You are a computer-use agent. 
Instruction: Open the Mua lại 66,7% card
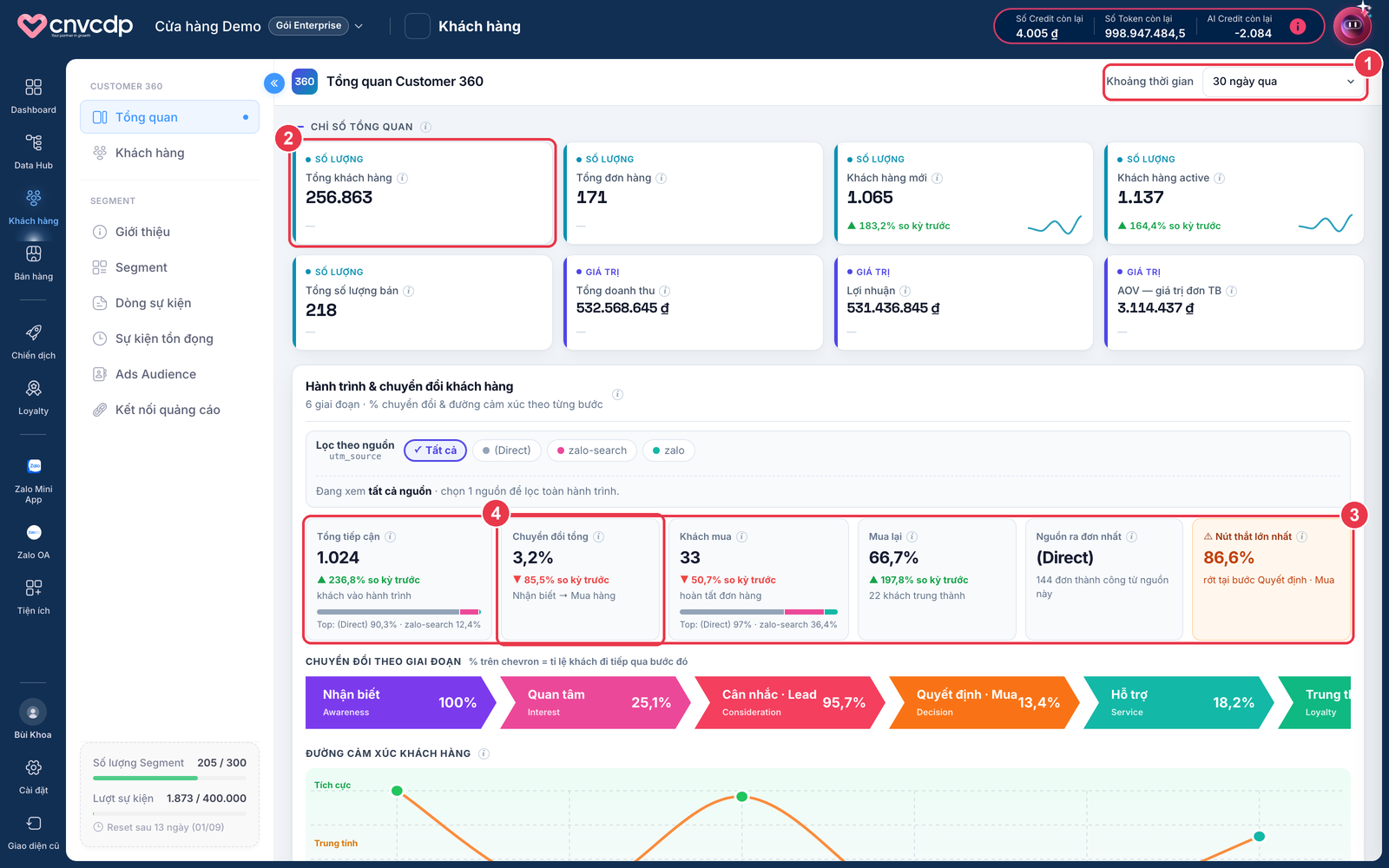(x=936, y=579)
